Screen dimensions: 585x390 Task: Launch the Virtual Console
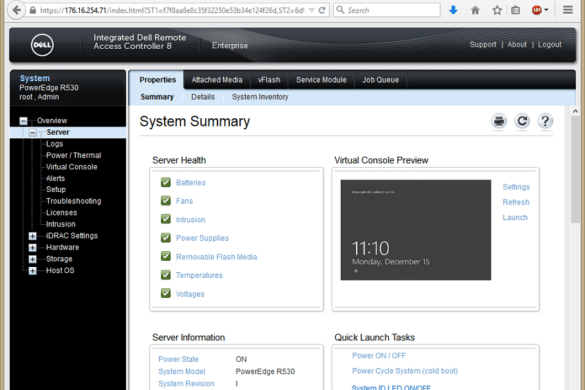515,218
